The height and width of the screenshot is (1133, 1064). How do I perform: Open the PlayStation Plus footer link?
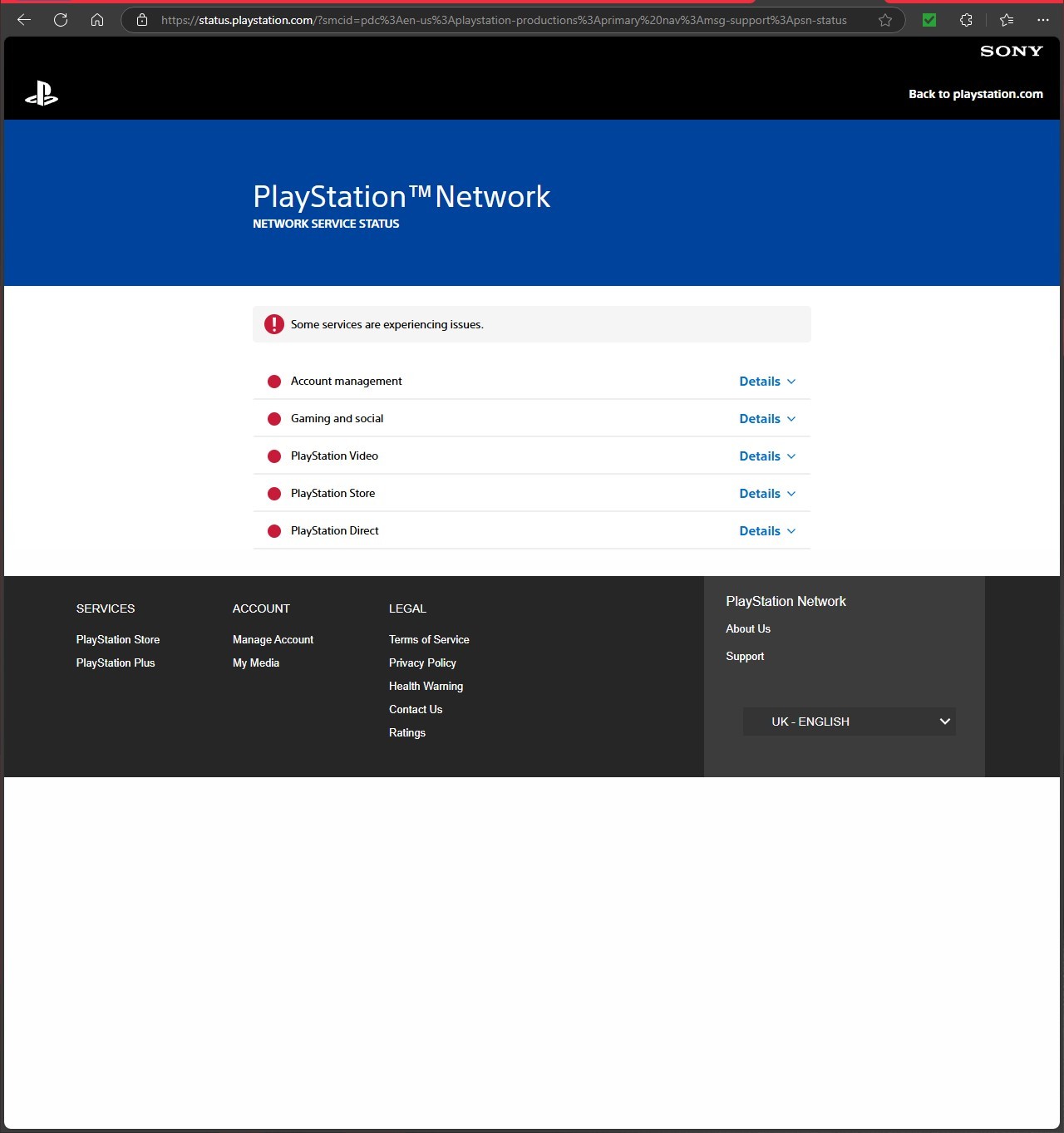pos(116,663)
